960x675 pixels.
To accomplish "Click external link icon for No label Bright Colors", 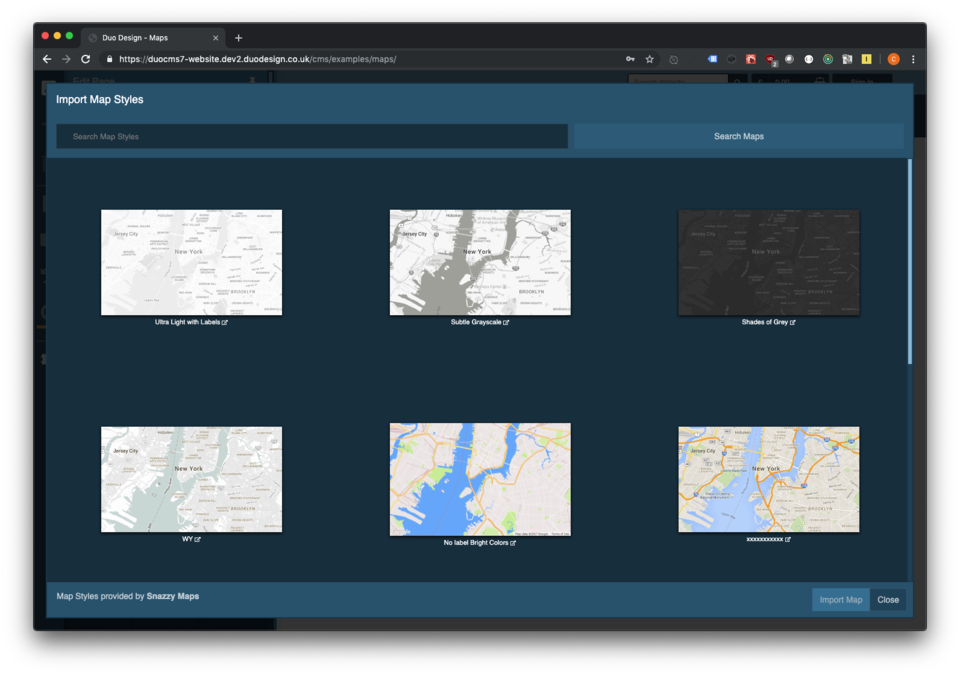I will [x=513, y=543].
